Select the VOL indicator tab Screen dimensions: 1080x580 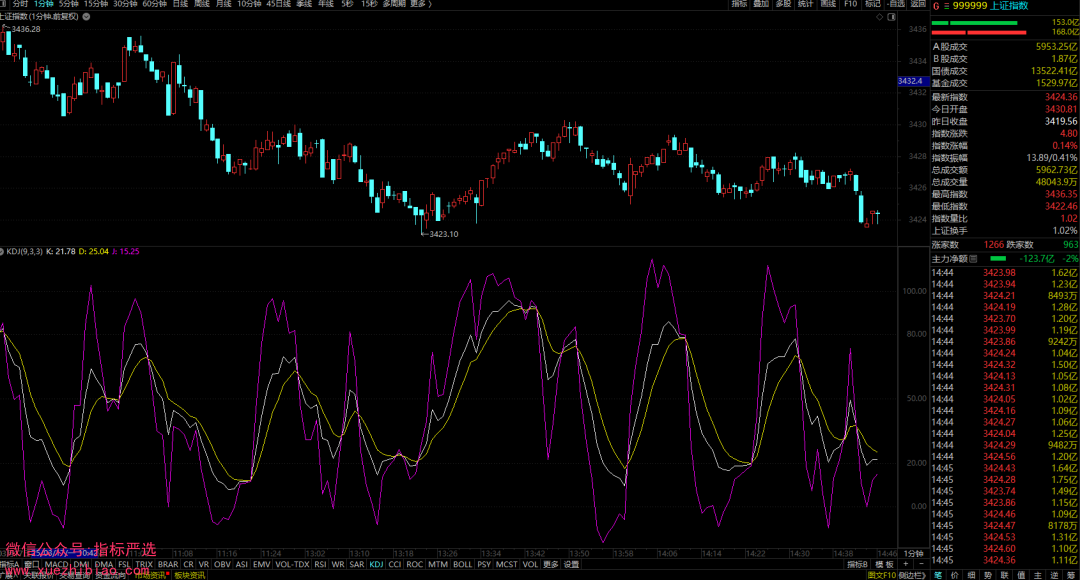[x=530, y=564]
